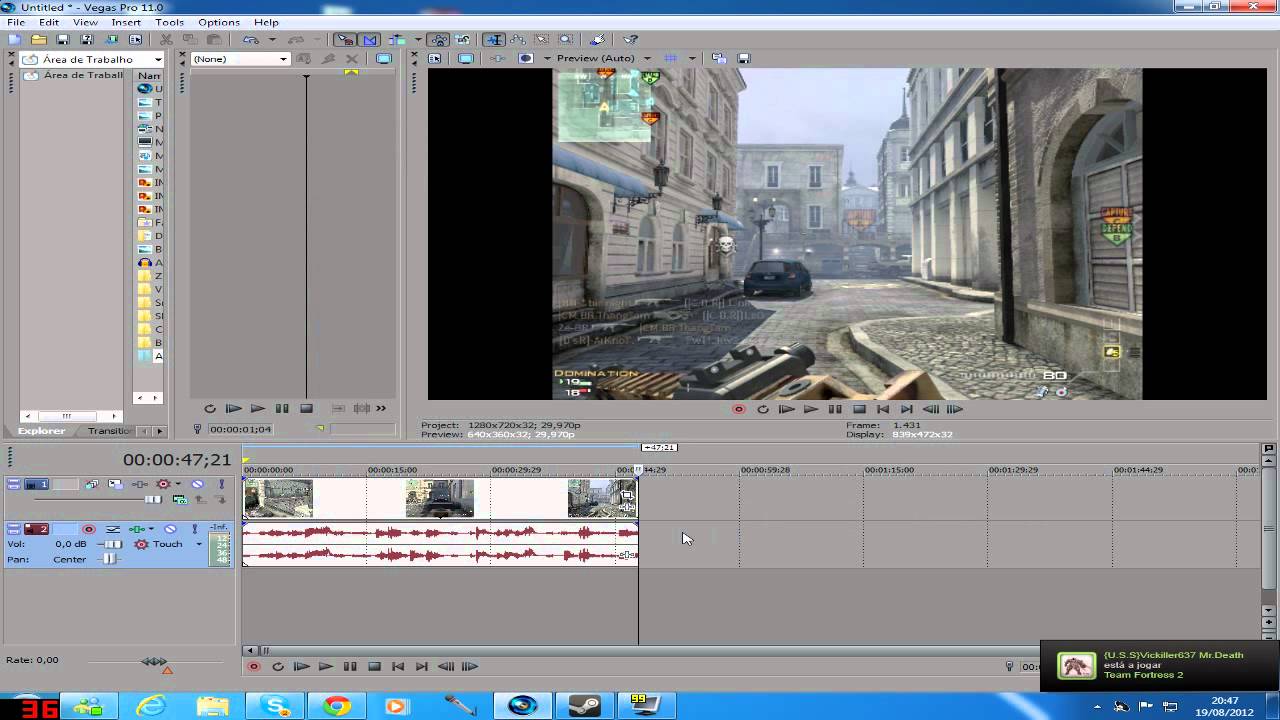The image size is (1280, 720).
Task: Open the Preview (Auto) quality dropdown
Action: (x=647, y=58)
